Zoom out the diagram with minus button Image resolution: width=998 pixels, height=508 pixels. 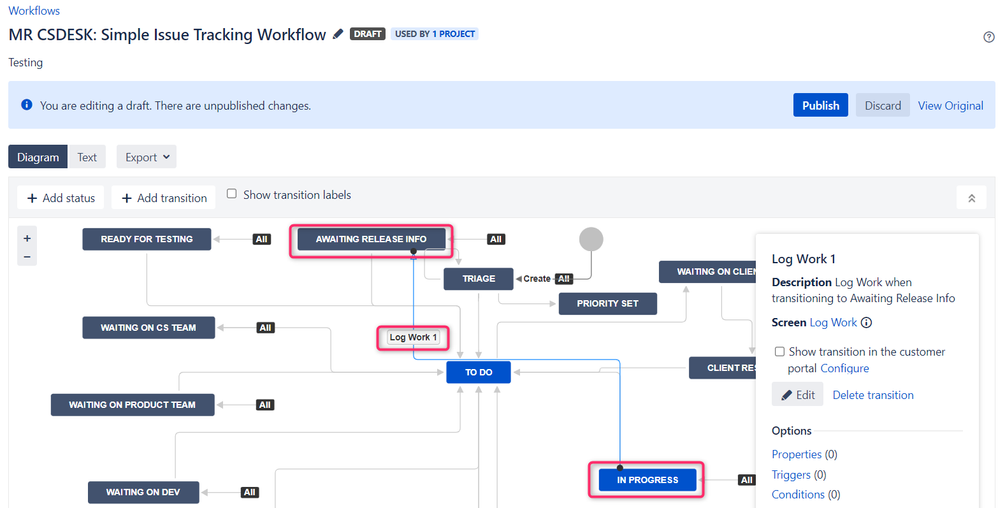pos(27,257)
